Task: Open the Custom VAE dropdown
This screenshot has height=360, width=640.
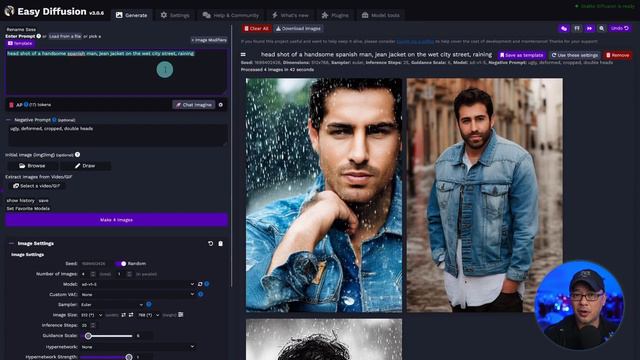Action: pyautogui.click(x=138, y=294)
